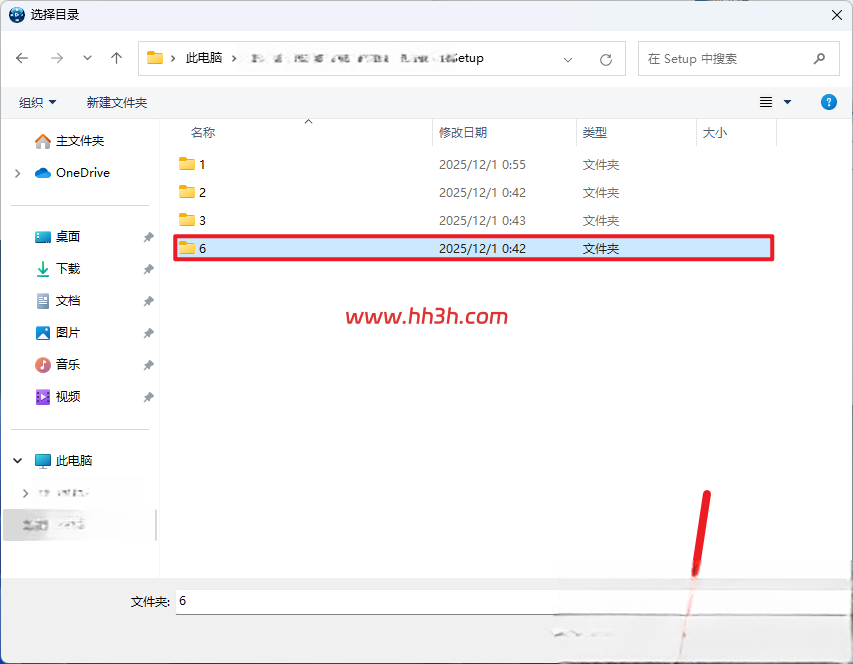Open the view options dropdown arrow
This screenshot has height=664, width=853.
pos(787,102)
